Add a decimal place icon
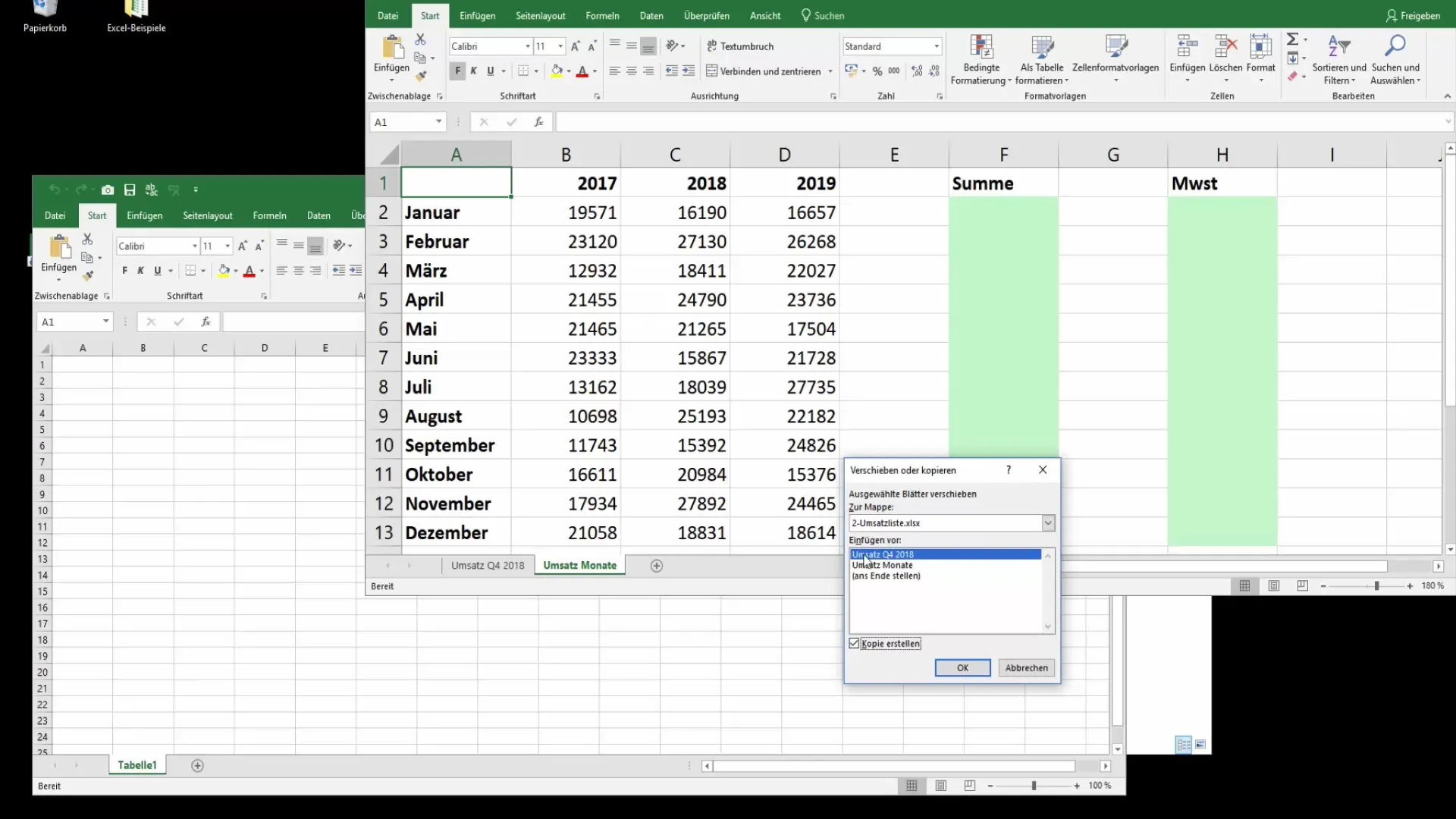Screen dimensions: 1456x819 917,71
